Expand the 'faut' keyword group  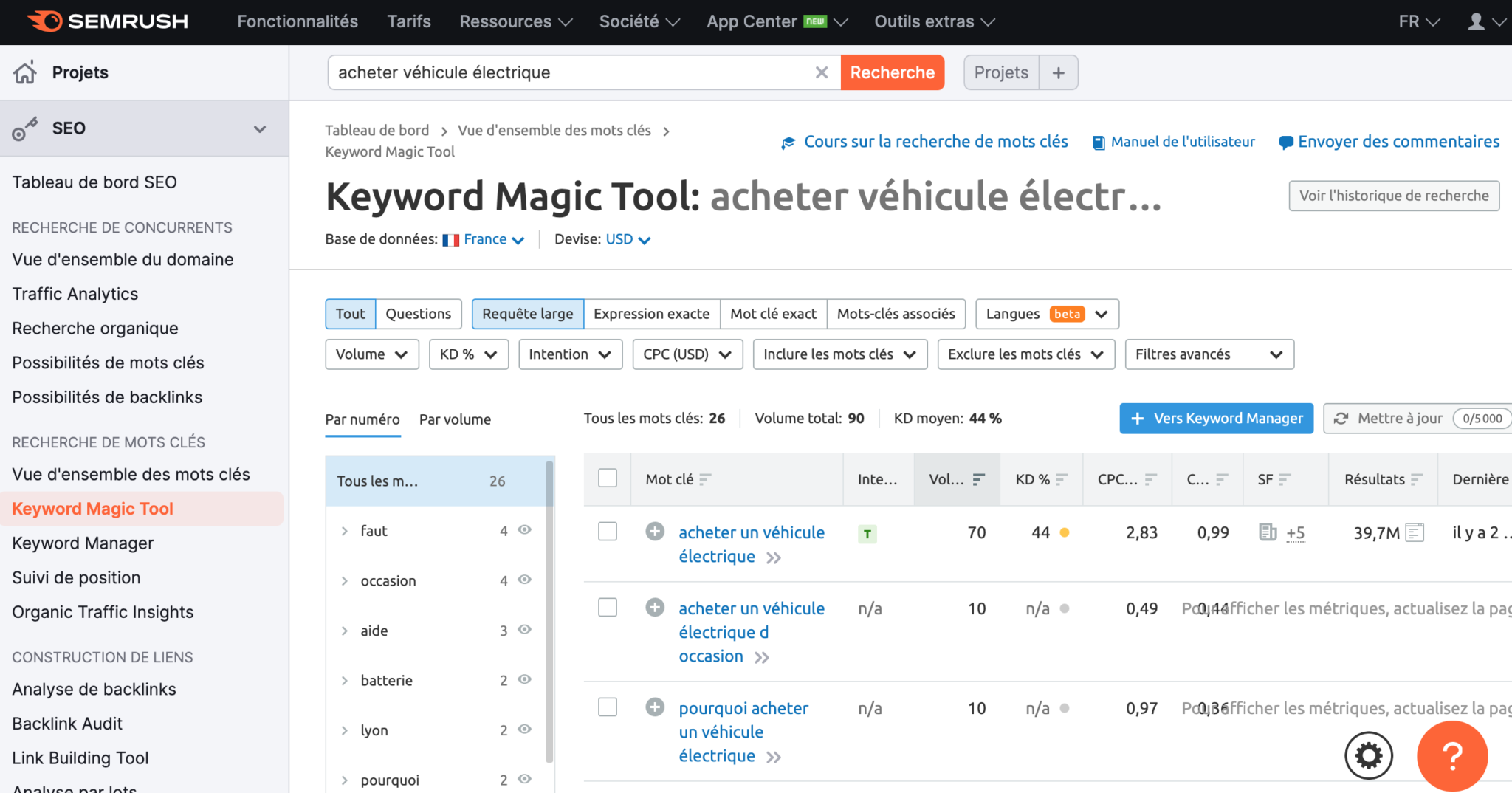click(345, 531)
